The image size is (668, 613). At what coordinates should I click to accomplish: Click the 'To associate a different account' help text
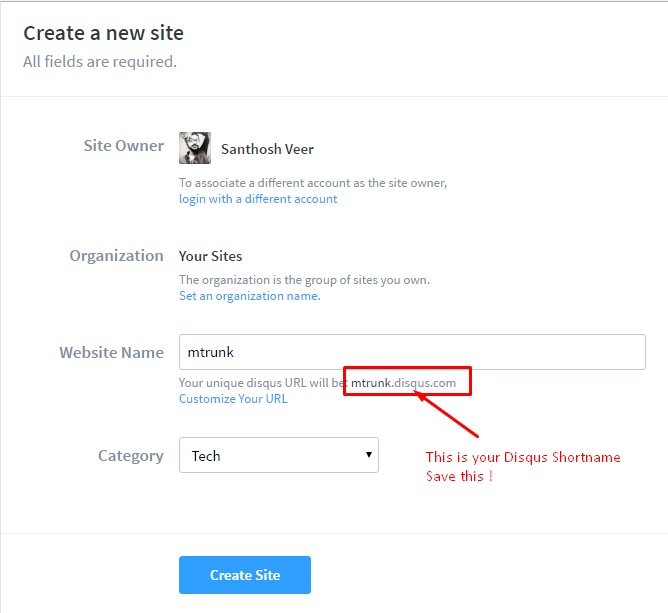[x=312, y=183]
